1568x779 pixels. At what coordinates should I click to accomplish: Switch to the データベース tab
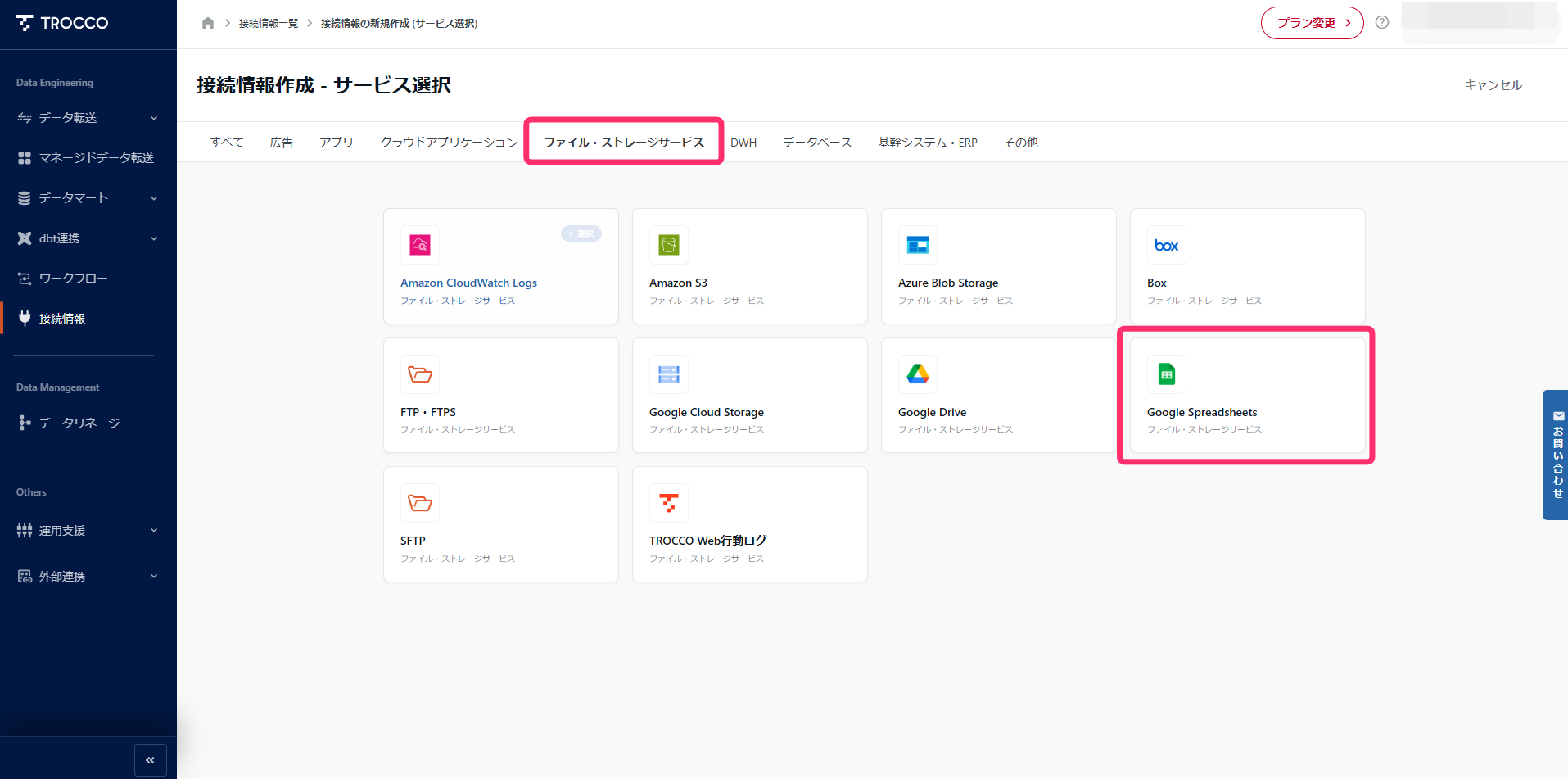click(x=816, y=143)
